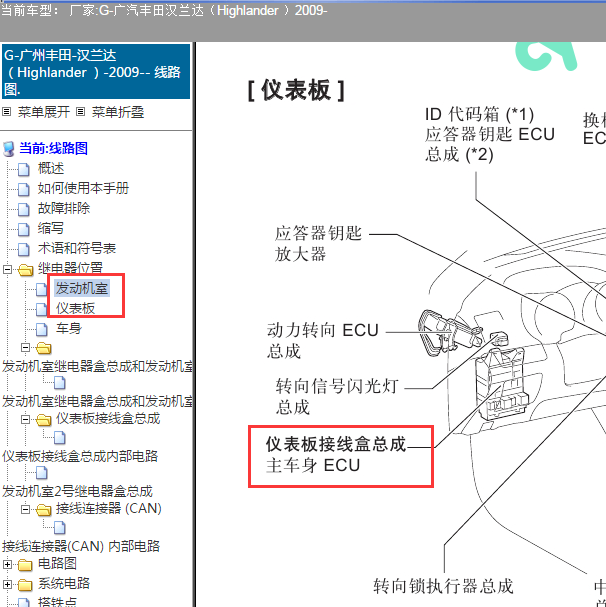Viewport: 606px width, 607px height.
Task: Click the folder icon of 继电器位置
Action: [26, 270]
